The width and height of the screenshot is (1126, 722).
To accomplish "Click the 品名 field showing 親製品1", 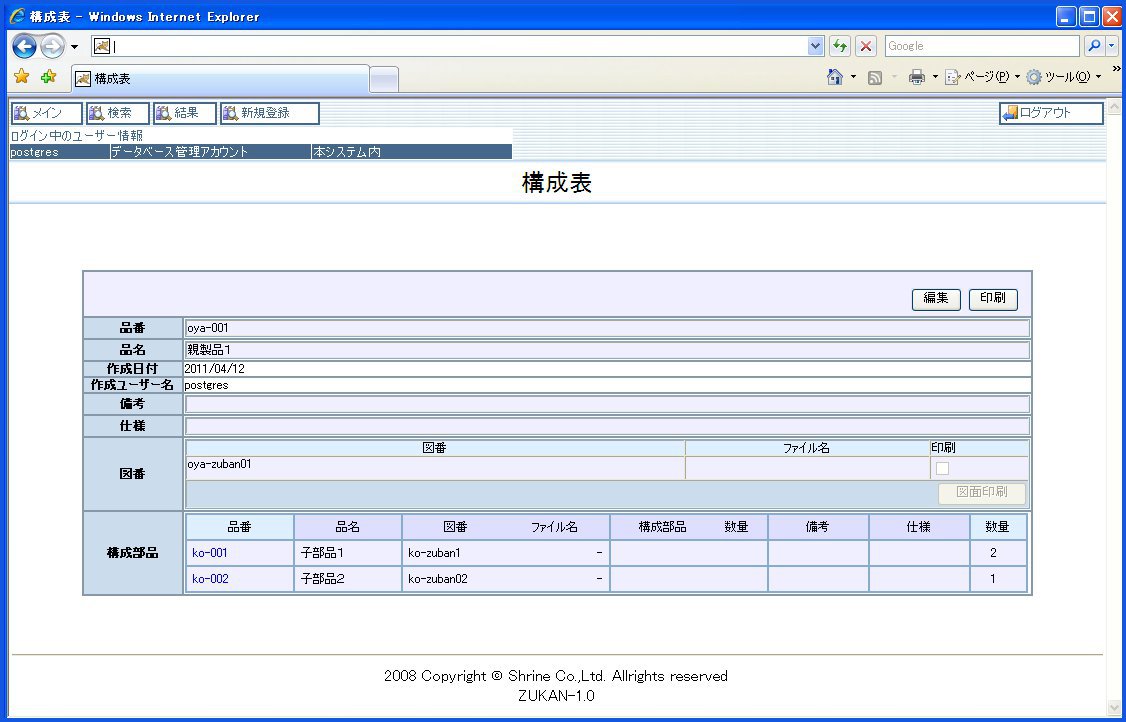I will (608, 350).
